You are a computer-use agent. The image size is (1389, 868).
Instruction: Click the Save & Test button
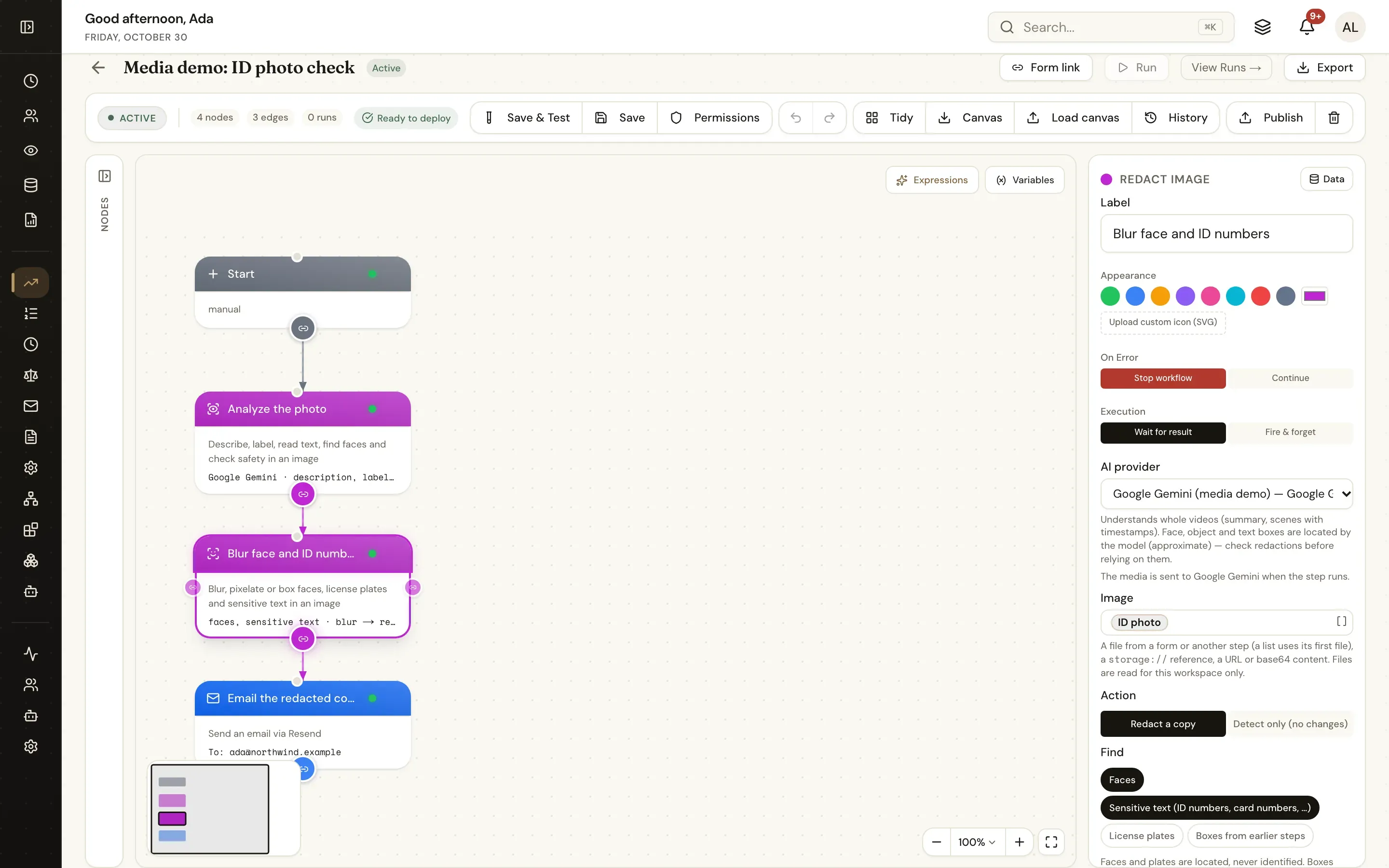tap(526, 118)
